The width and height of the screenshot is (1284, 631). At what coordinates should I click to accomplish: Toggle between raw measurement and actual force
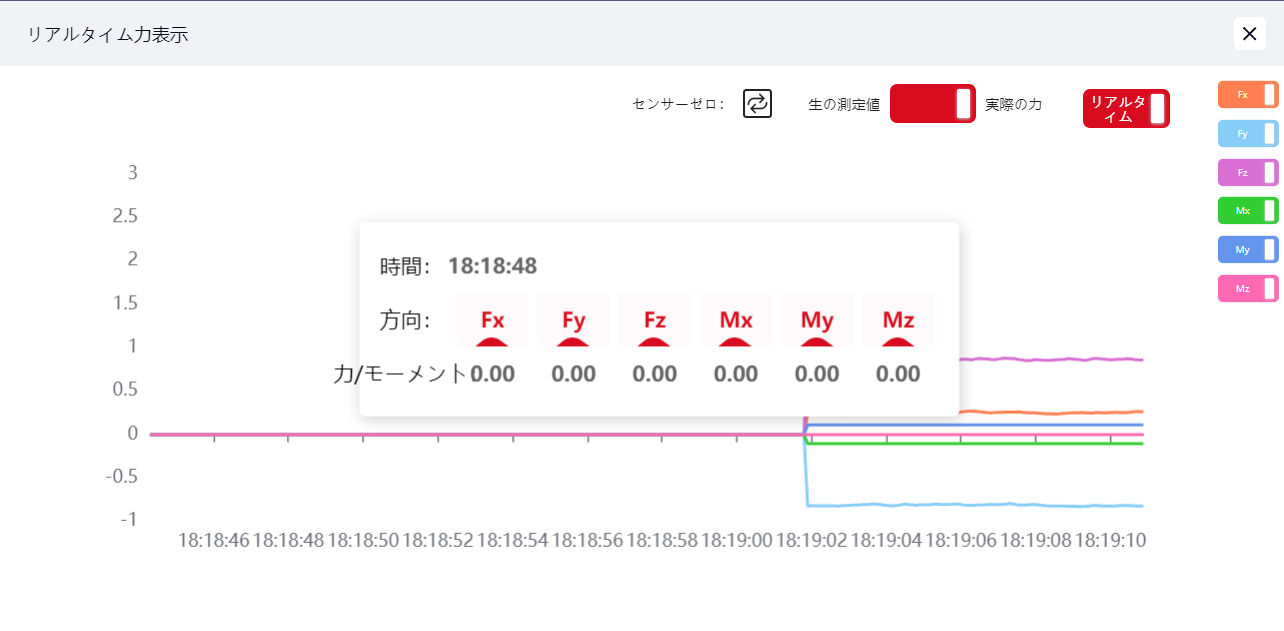(x=932, y=104)
